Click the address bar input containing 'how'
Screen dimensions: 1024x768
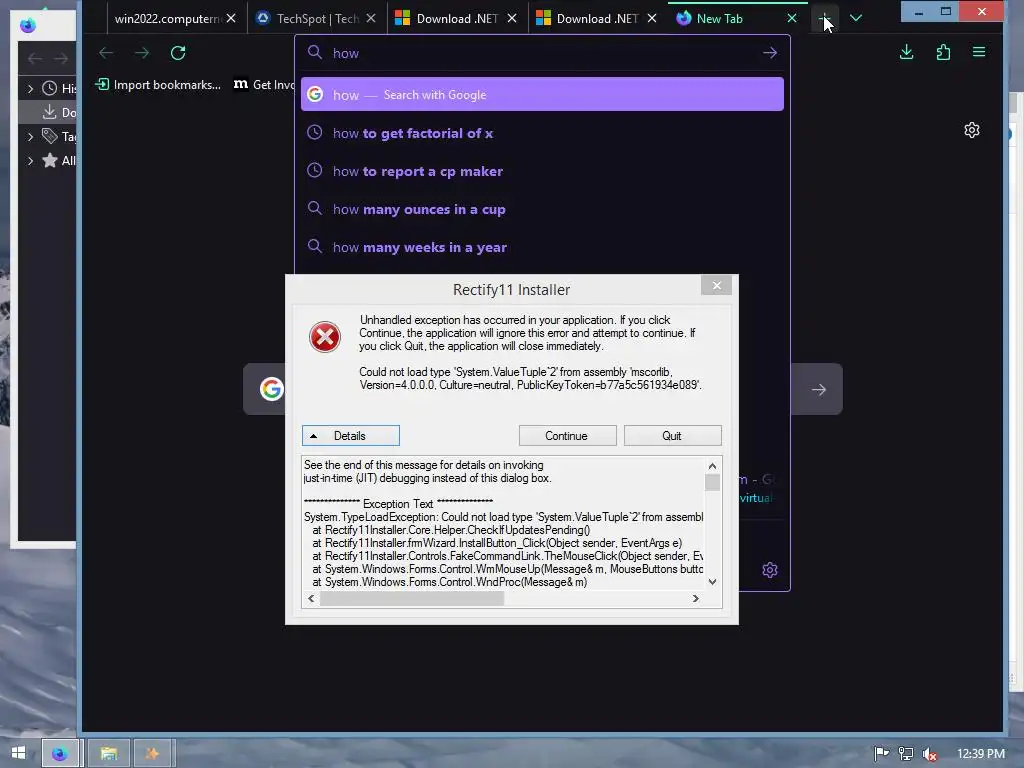point(542,53)
